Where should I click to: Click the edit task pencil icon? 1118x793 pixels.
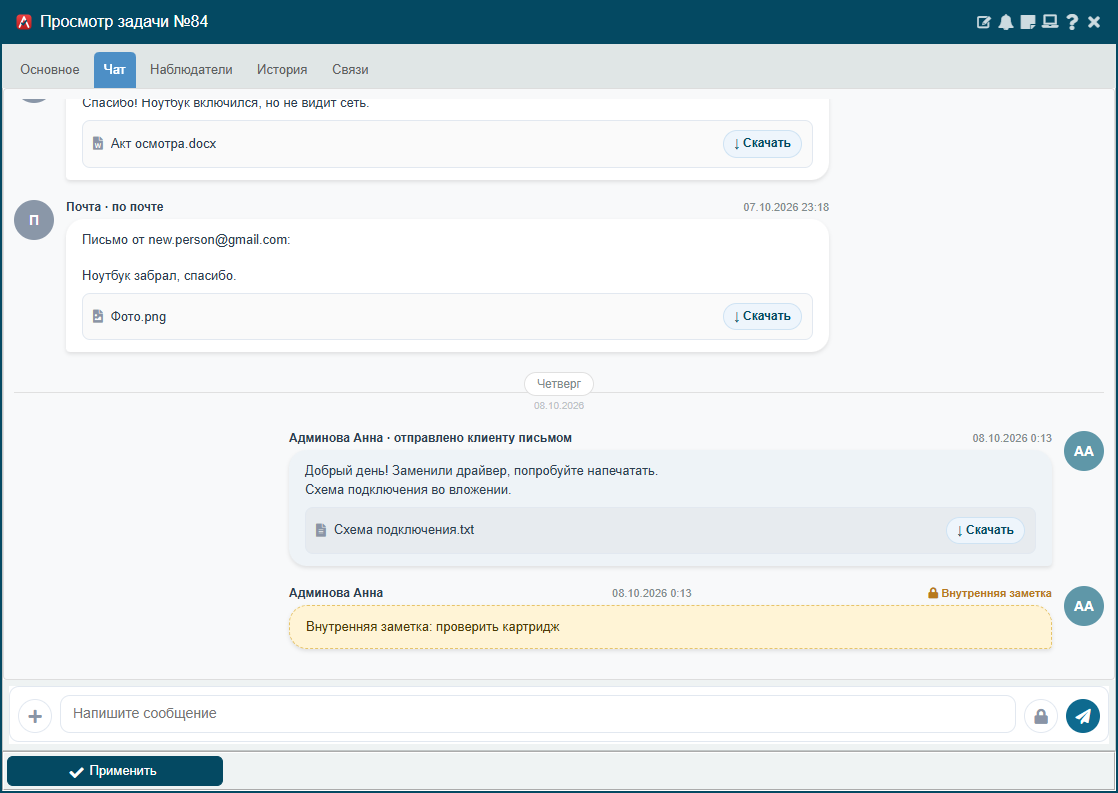983,22
